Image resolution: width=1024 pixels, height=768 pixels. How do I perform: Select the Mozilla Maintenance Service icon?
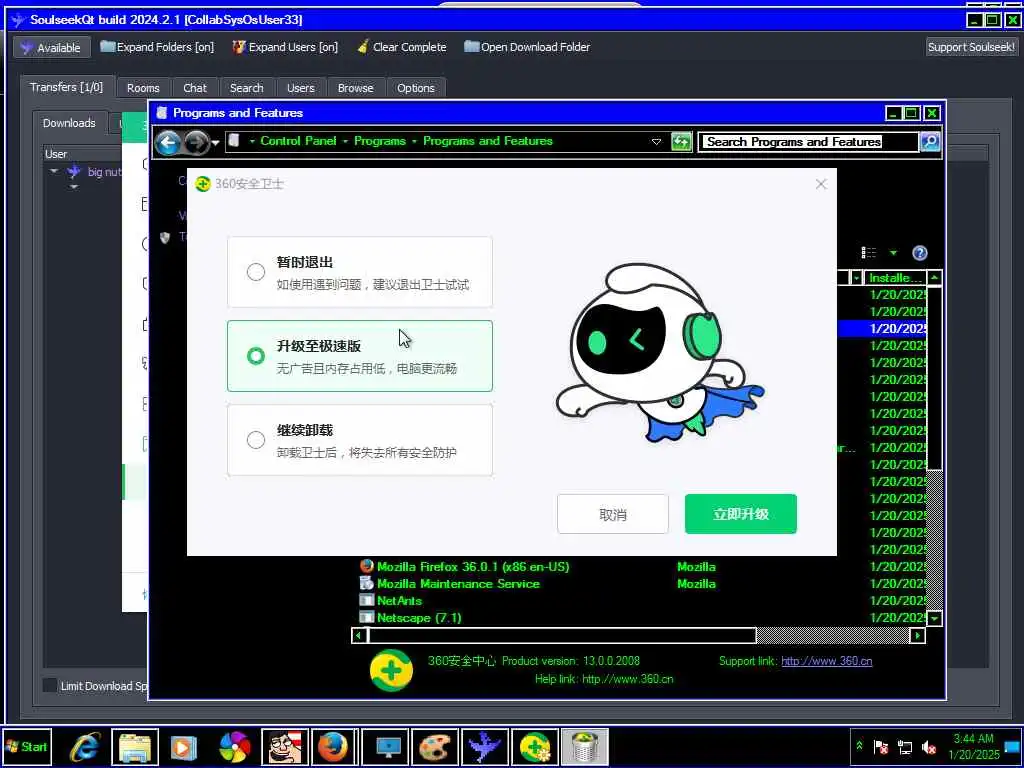[366, 583]
